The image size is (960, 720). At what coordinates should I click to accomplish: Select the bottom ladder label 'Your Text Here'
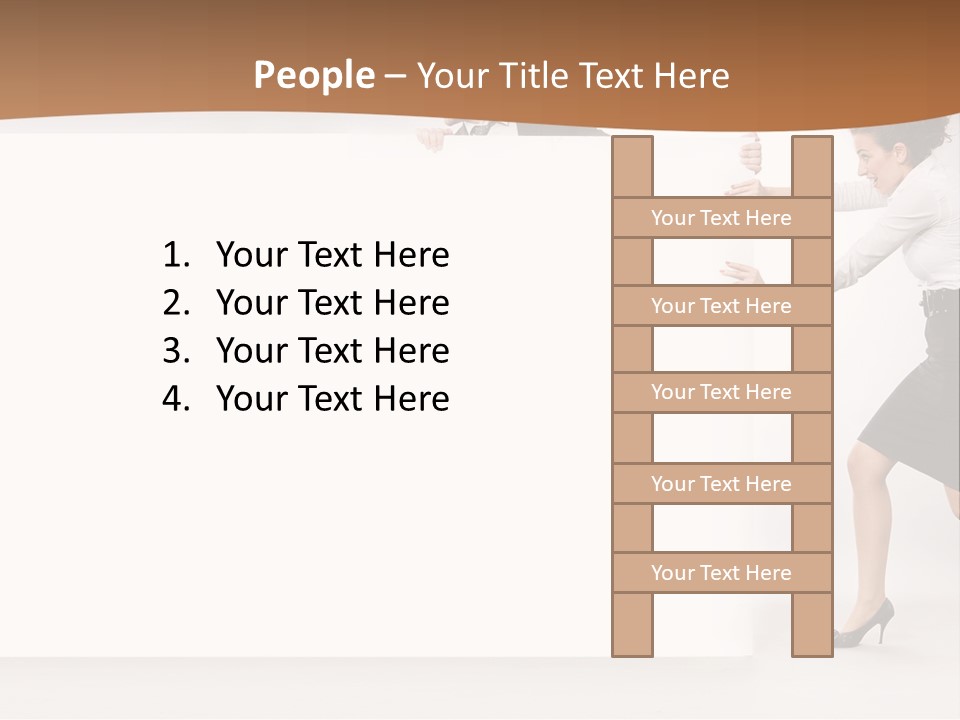click(722, 572)
